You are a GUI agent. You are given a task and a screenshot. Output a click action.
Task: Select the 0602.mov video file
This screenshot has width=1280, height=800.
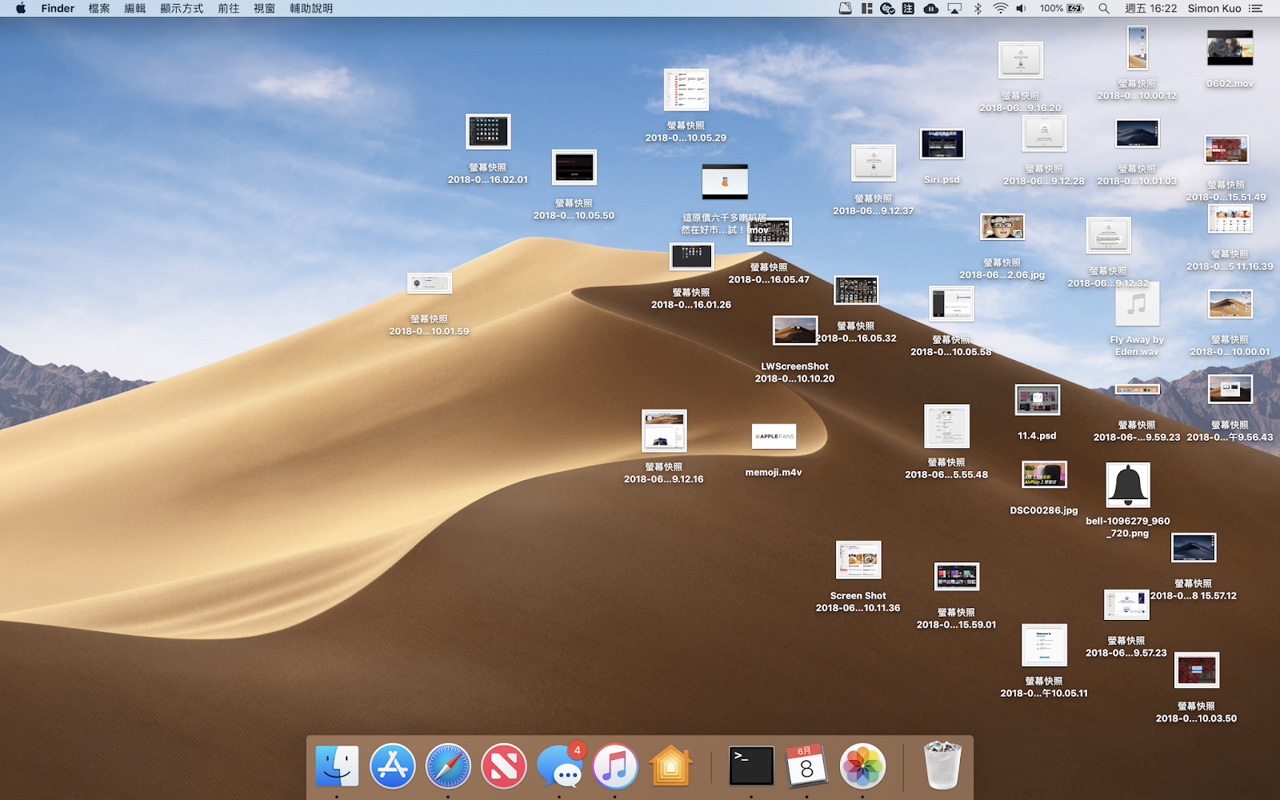click(x=1229, y=49)
